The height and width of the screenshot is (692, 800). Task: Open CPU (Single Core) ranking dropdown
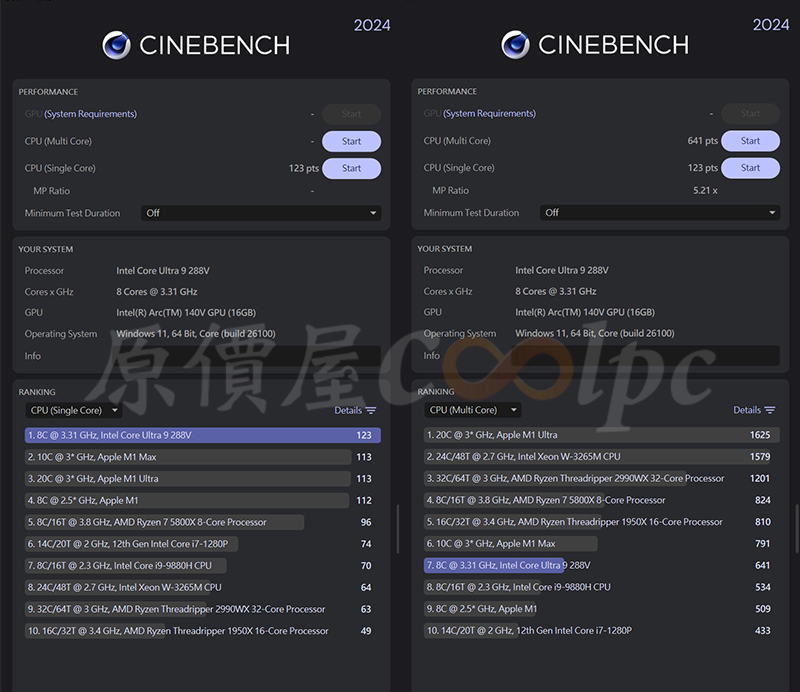[73, 410]
